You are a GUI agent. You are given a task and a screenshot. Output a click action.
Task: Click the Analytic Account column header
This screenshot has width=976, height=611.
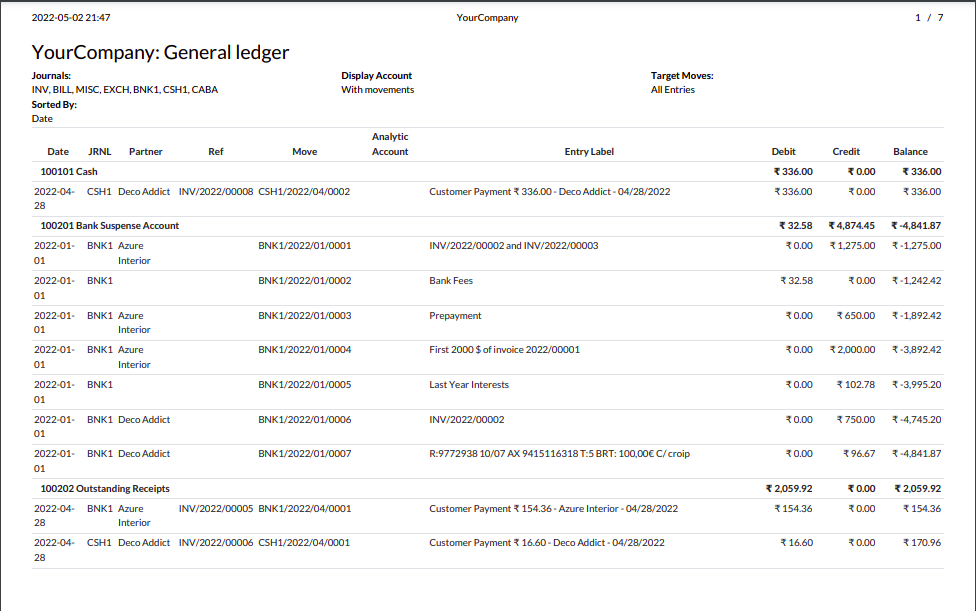[390, 144]
